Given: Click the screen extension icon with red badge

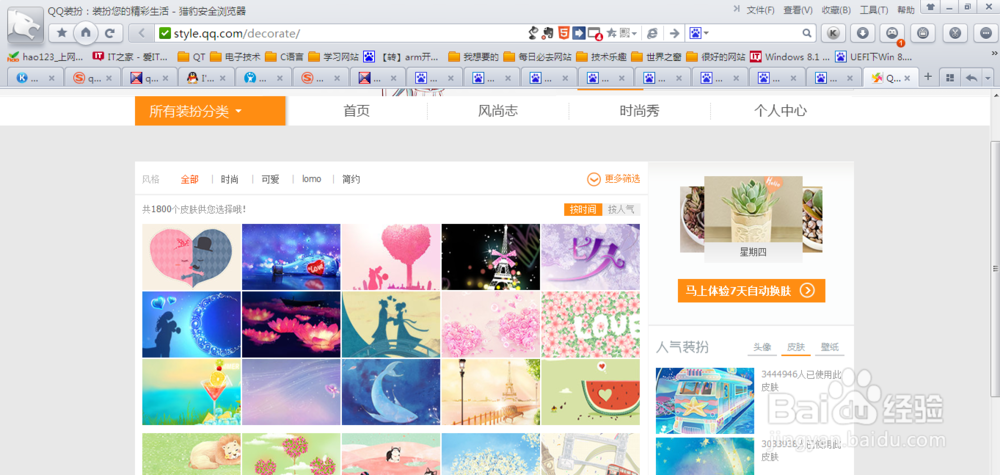Looking at the screenshot, I should coord(594,33).
